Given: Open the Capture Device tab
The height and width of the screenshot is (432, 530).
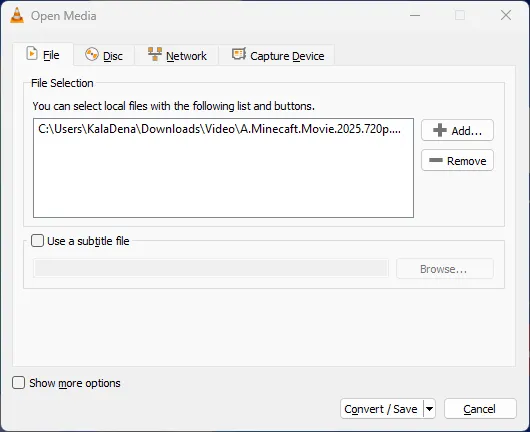Looking at the screenshot, I should 277,55.
